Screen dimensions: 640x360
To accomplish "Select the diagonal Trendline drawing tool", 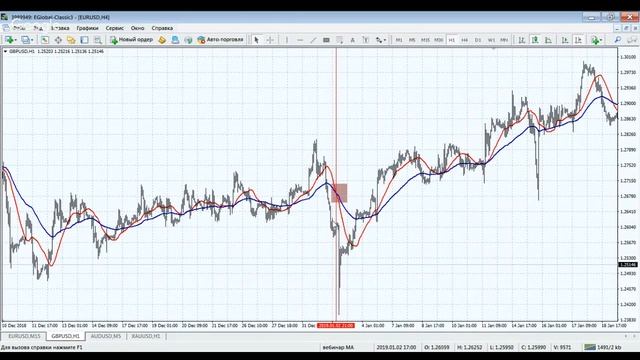I will (x=313, y=40).
